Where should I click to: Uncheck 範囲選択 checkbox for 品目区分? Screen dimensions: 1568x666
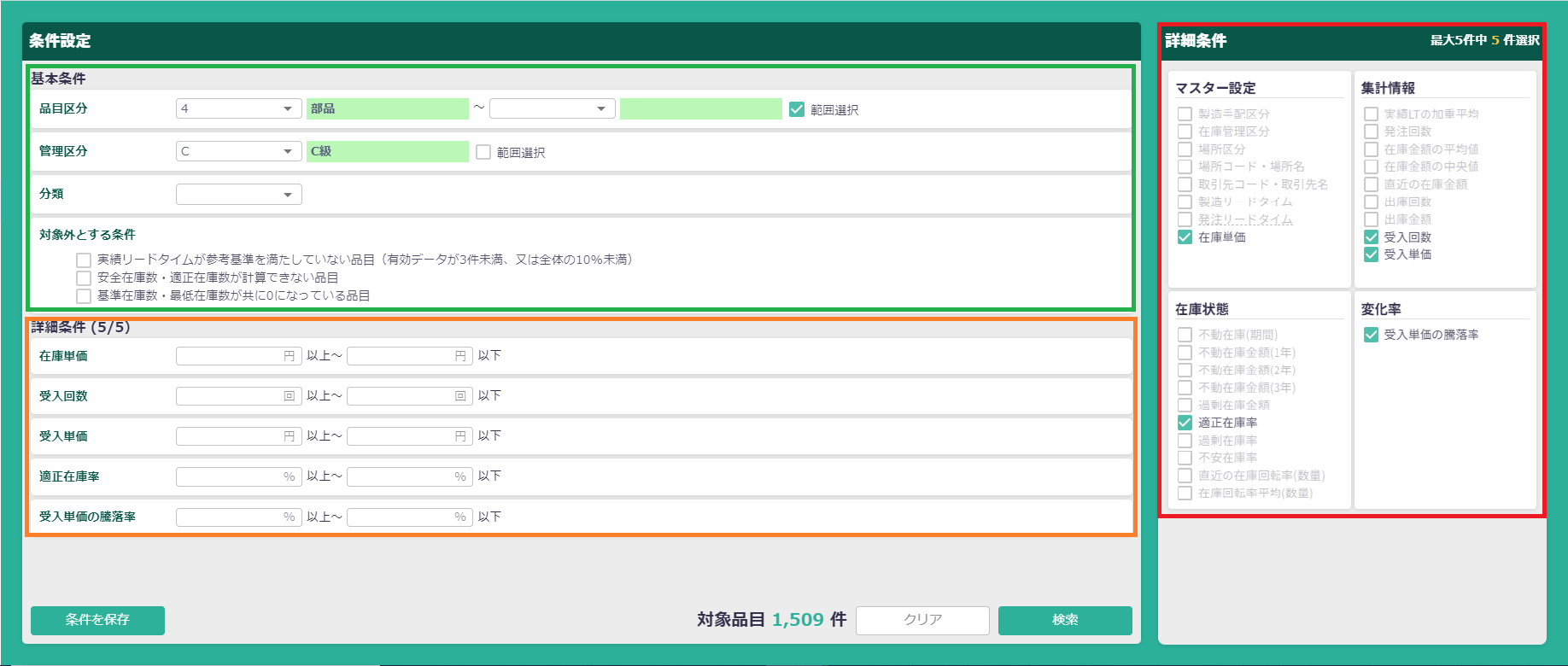click(x=797, y=109)
